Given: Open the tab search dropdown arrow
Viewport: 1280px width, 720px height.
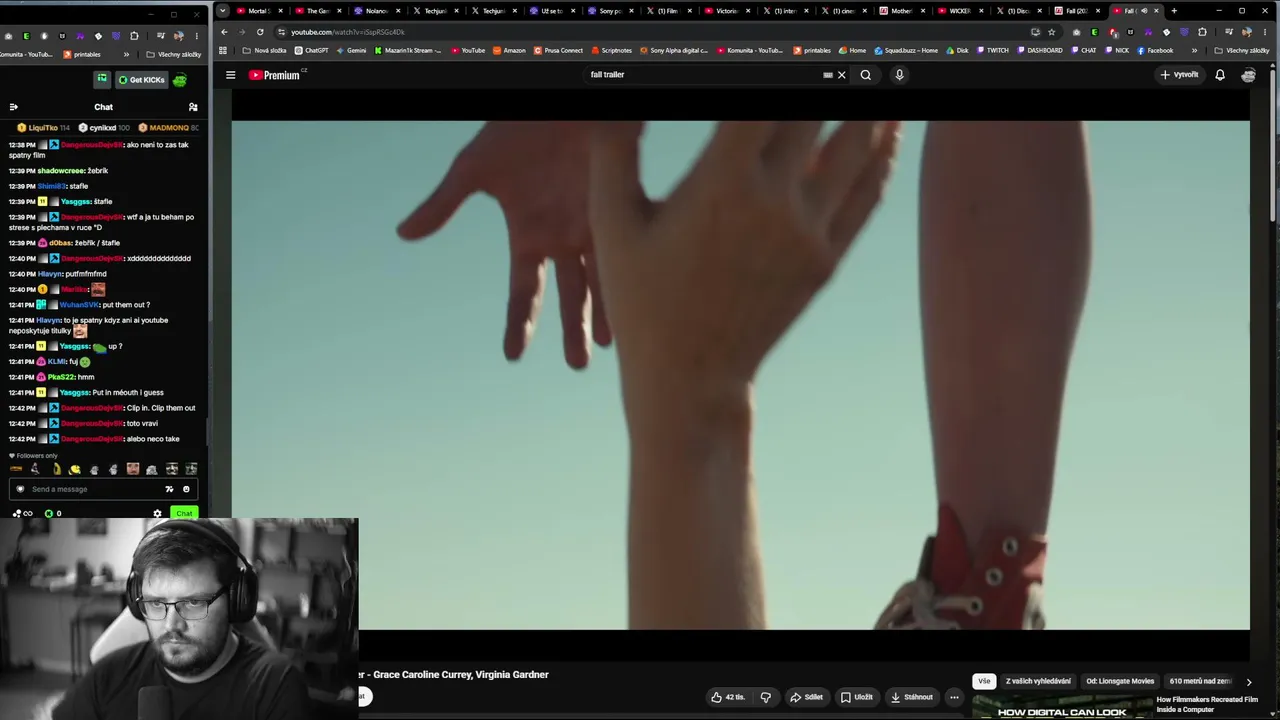Looking at the screenshot, I should (223, 11).
